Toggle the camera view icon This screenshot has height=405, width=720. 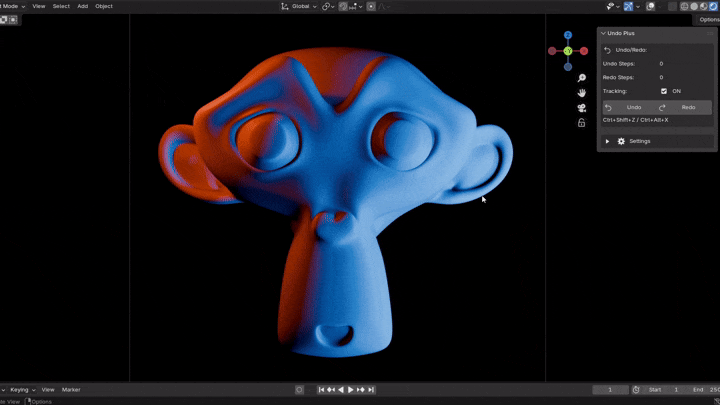click(x=581, y=108)
